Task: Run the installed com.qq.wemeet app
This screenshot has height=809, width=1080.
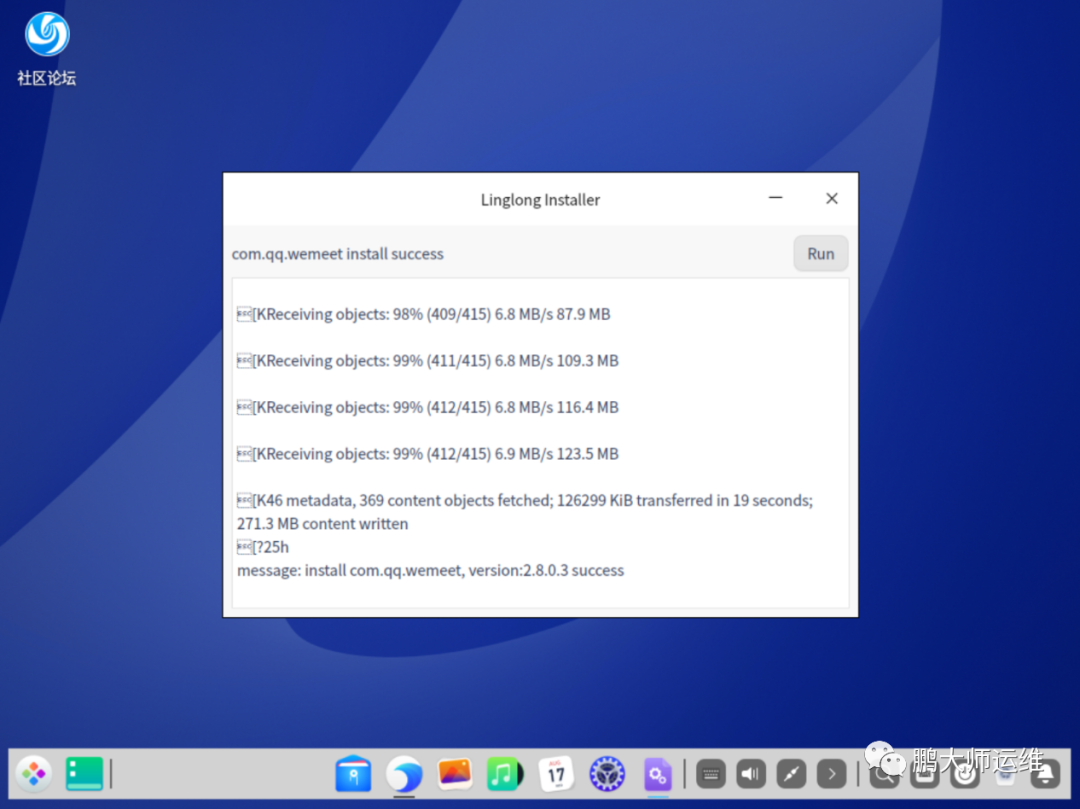Action: coord(820,253)
